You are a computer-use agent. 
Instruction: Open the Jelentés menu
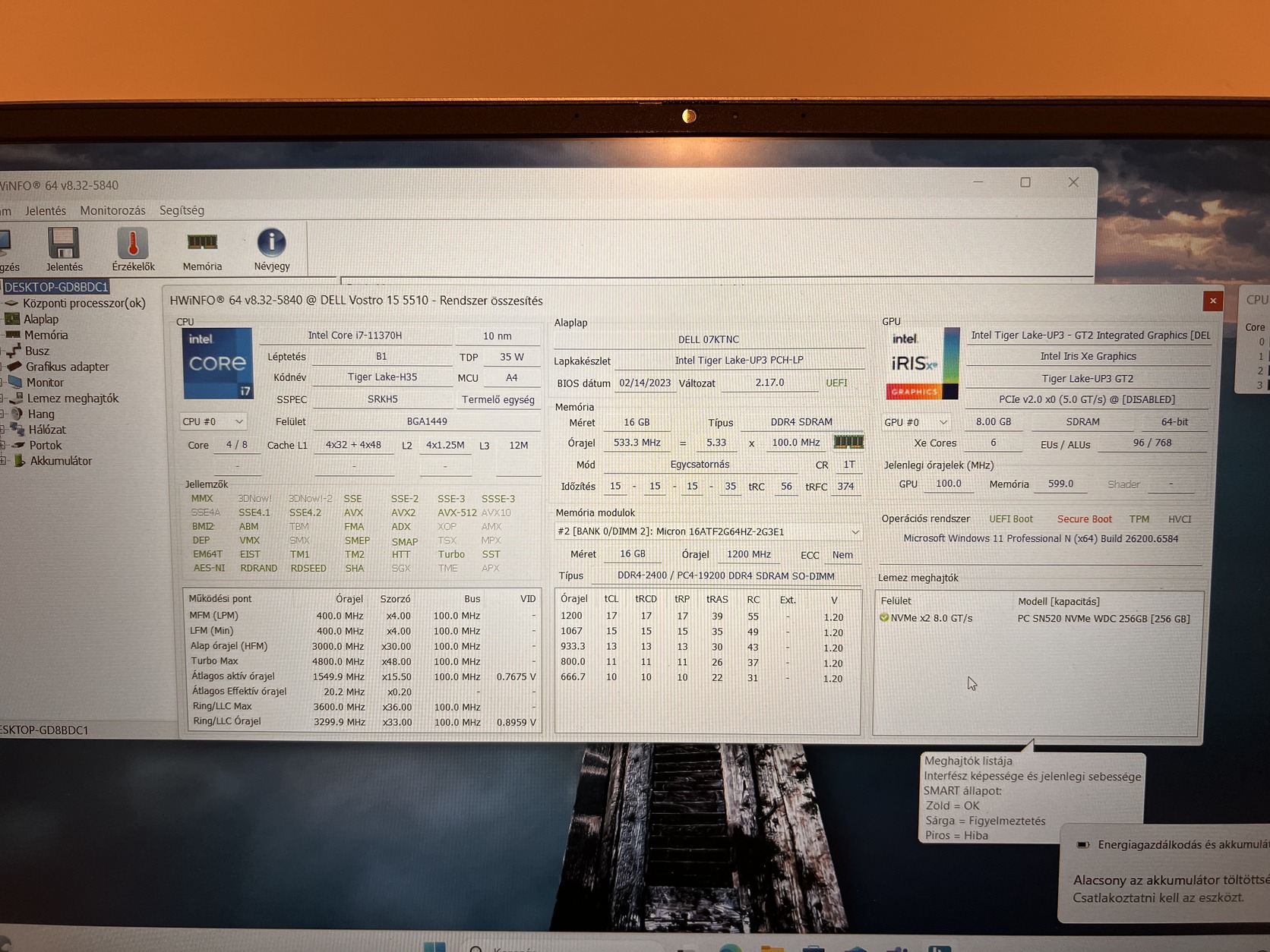[46, 210]
